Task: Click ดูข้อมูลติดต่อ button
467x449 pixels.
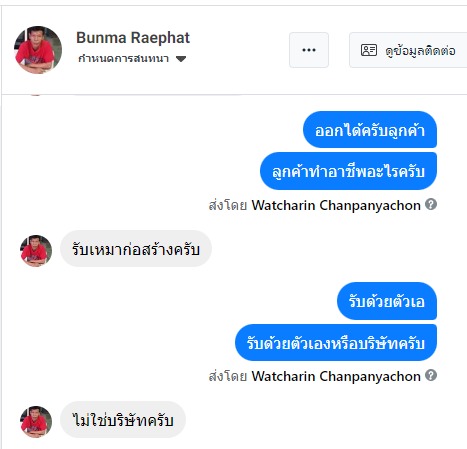Action: coord(408,50)
